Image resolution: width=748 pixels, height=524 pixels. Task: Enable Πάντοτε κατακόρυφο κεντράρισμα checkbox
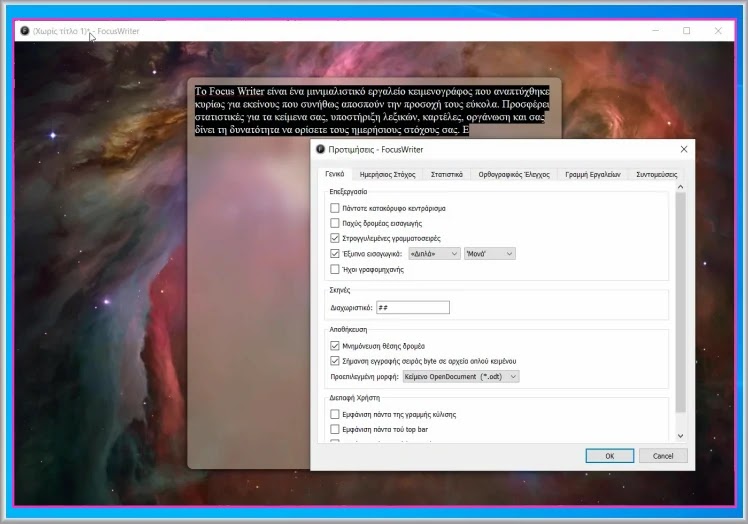tap(335, 208)
